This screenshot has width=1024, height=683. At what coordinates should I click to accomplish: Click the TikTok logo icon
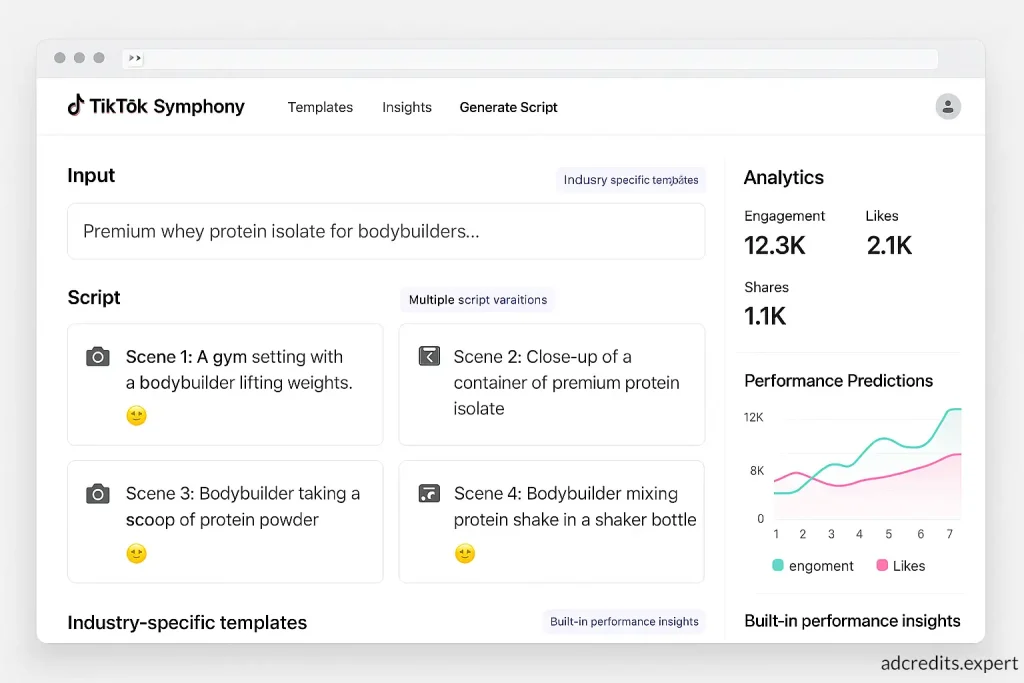point(75,105)
